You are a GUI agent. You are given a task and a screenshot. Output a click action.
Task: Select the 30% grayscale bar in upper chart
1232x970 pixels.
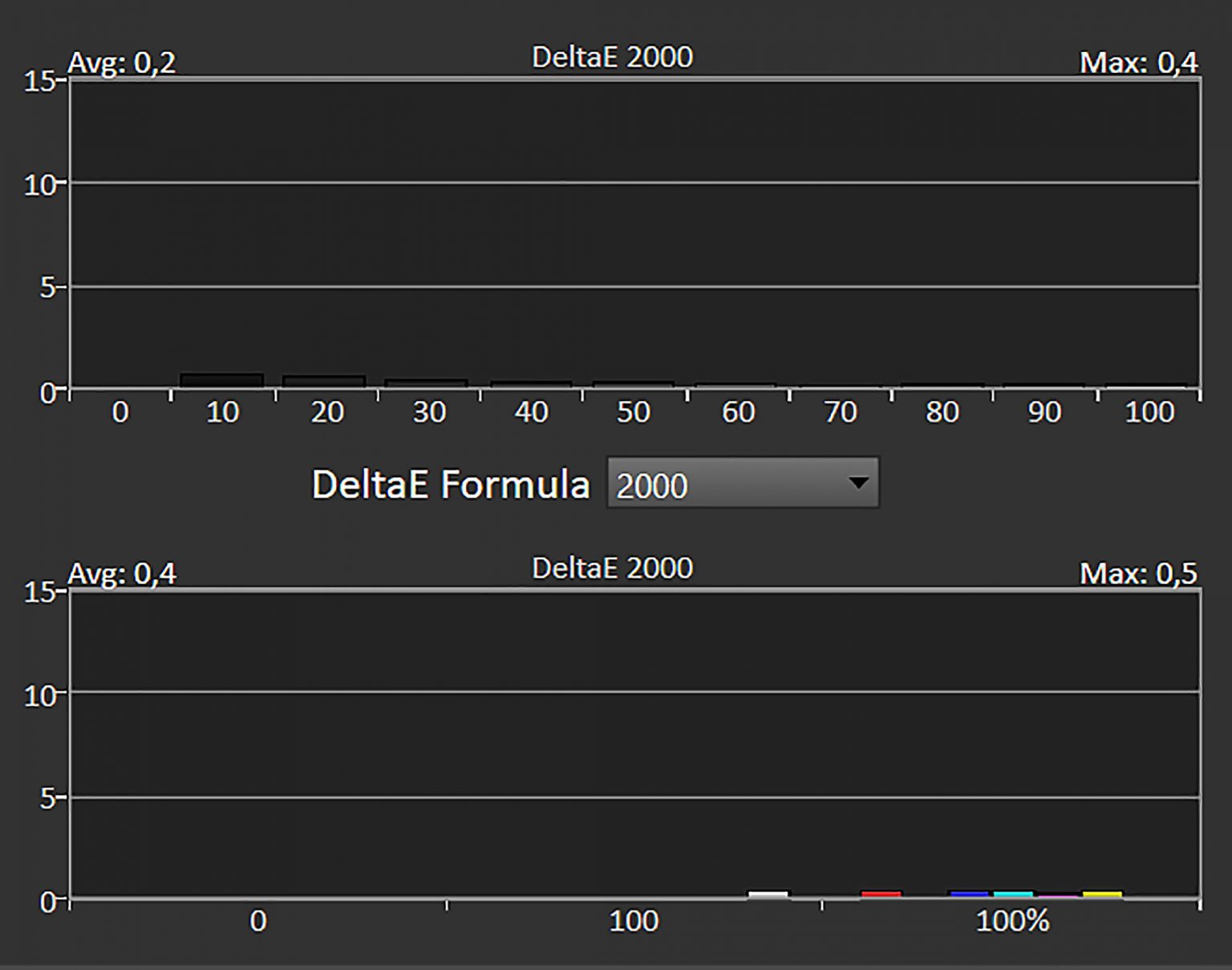pyautogui.click(x=426, y=384)
